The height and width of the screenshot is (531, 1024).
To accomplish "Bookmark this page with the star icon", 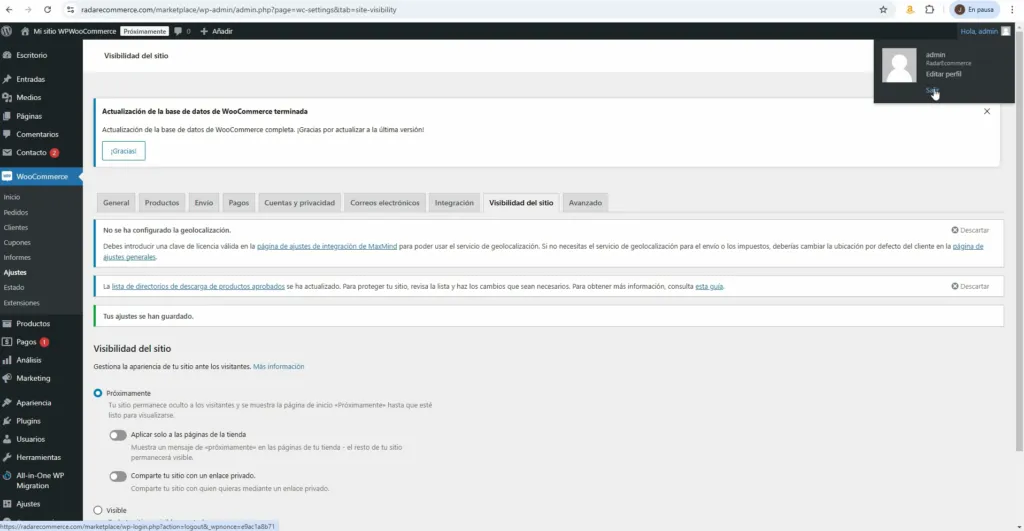I will coord(883,10).
